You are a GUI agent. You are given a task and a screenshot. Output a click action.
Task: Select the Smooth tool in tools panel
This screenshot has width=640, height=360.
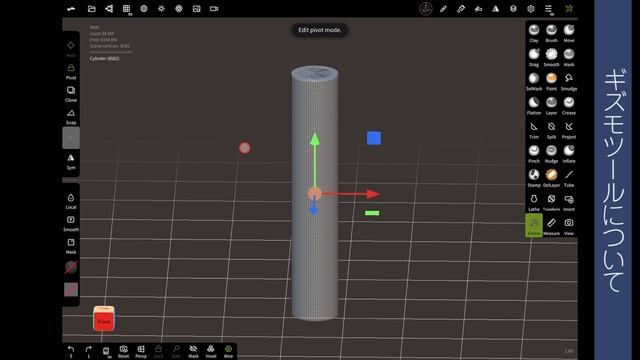coord(551,57)
